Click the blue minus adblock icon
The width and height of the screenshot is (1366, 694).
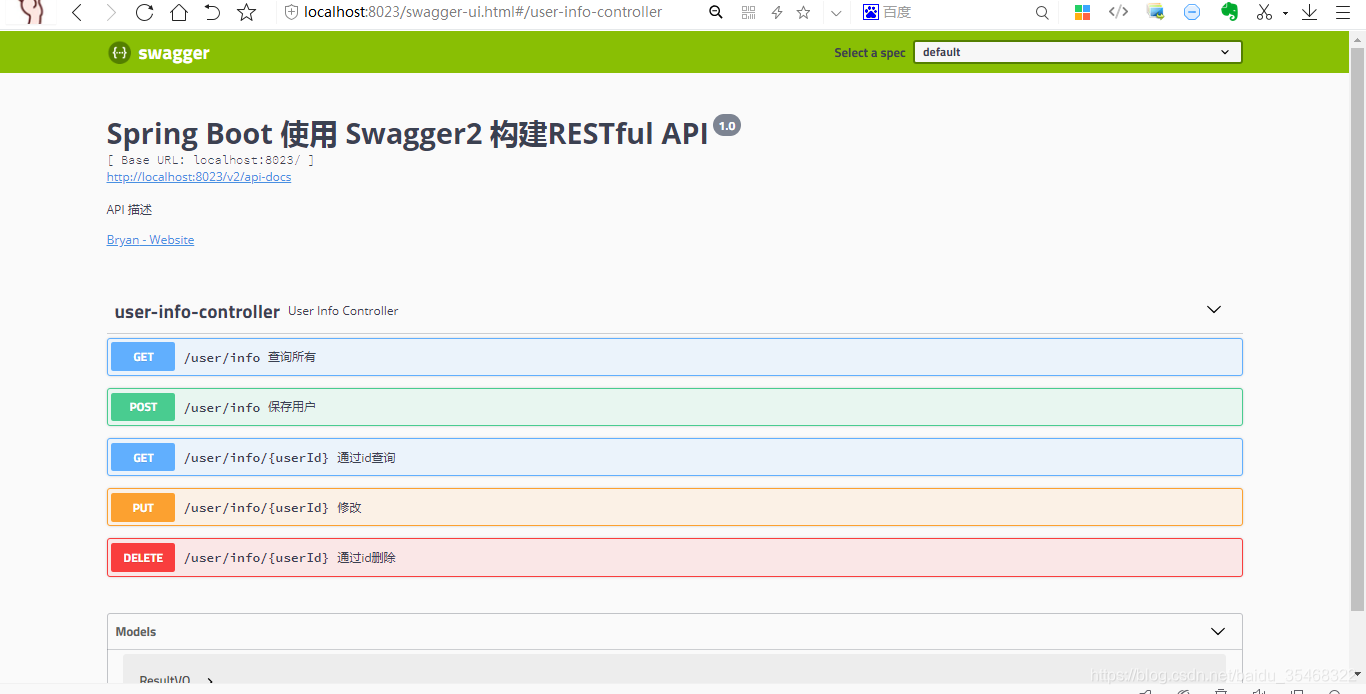tap(1190, 12)
